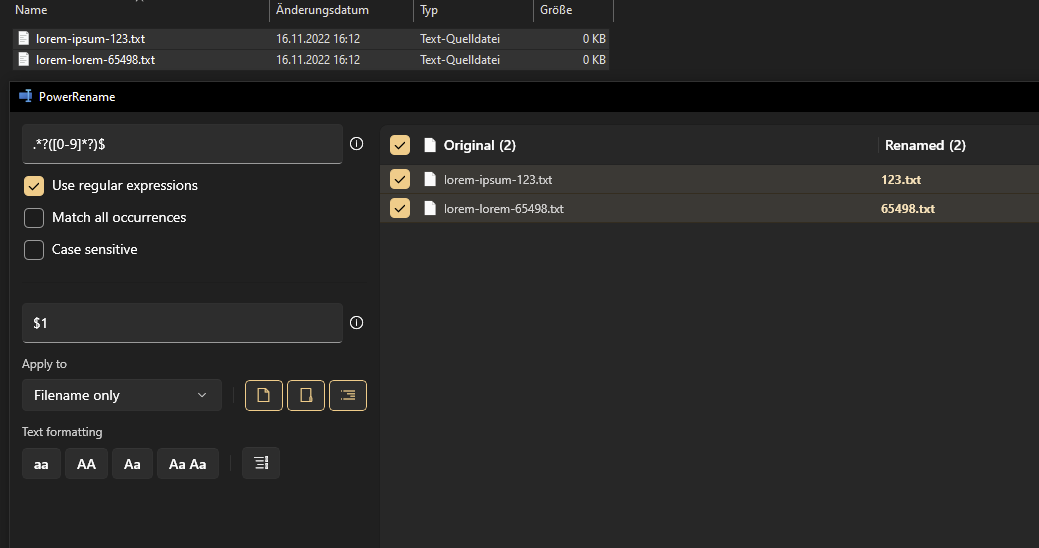Toggle include folders button
Viewport: 1039px width, 548px height.
click(x=306, y=396)
